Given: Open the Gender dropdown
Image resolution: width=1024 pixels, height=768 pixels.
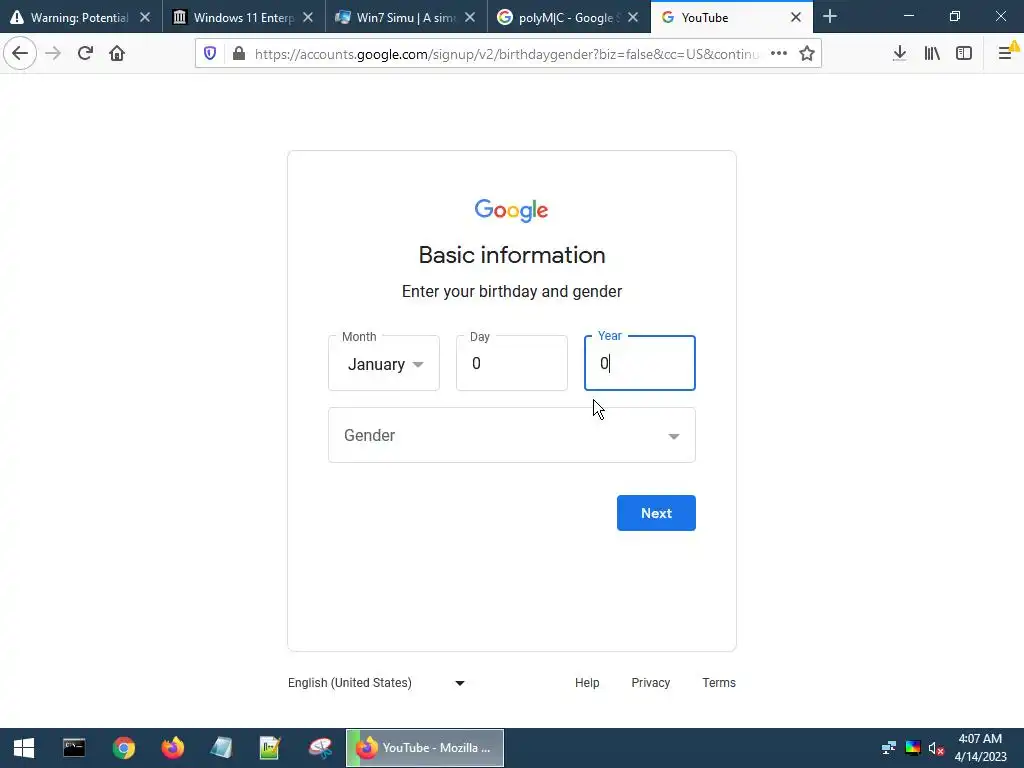Looking at the screenshot, I should click(x=512, y=435).
